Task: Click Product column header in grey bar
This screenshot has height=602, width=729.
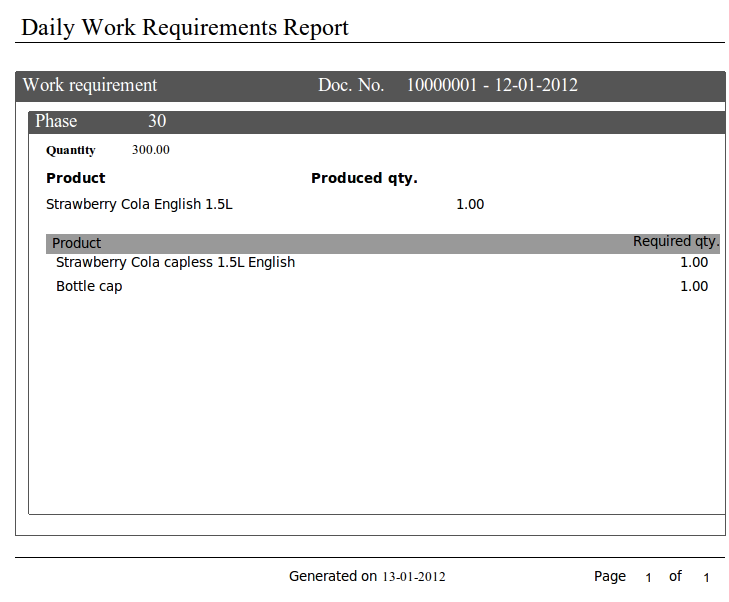Action: pyautogui.click(x=77, y=243)
